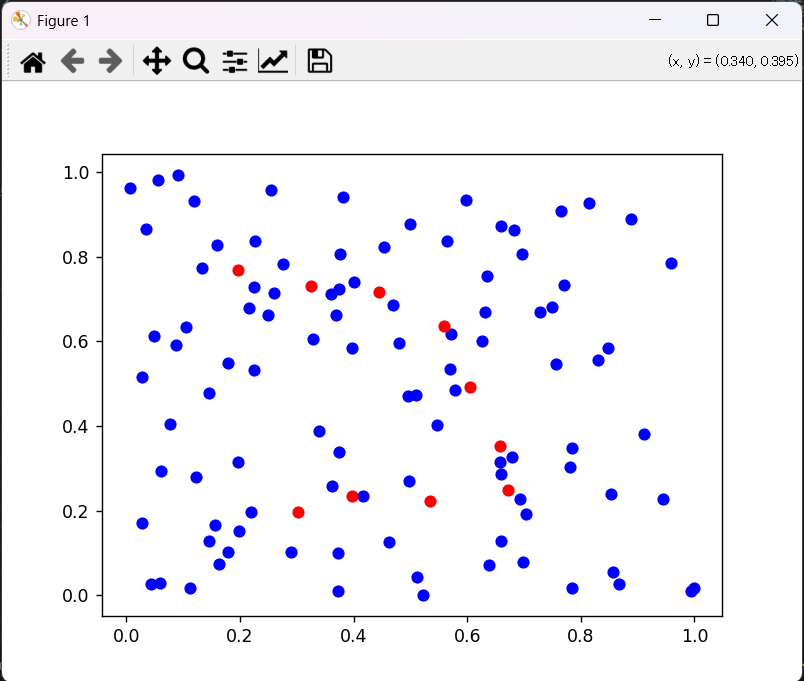The image size is (804, 681).
Task: Open the Edit axis and curve parameters tool
Action: tap(273, 61)
